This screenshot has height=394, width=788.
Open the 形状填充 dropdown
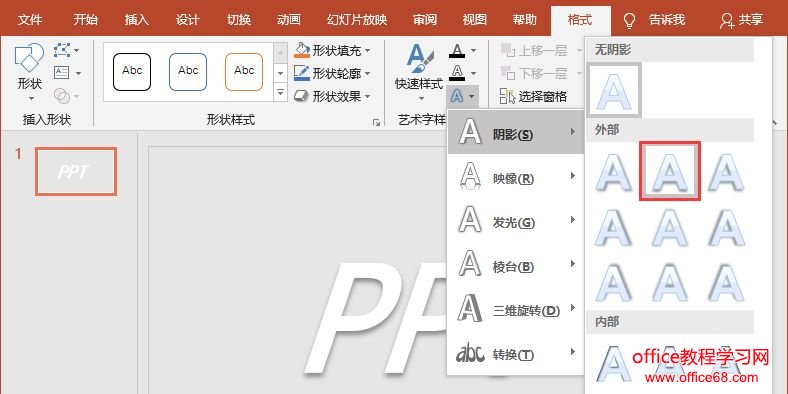(x=333, y=50)
